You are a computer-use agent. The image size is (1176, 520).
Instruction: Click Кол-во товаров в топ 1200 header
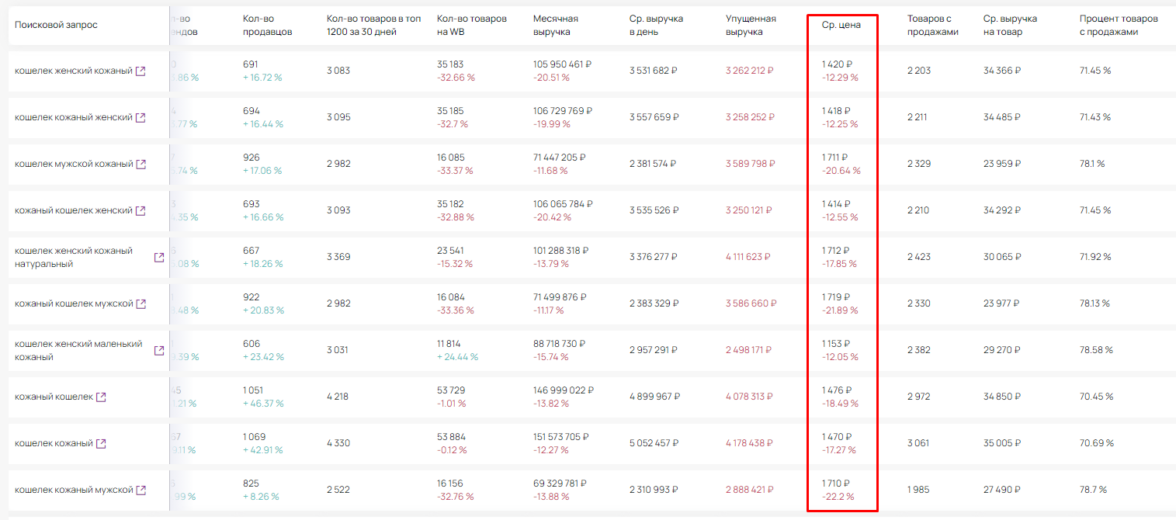373,25
